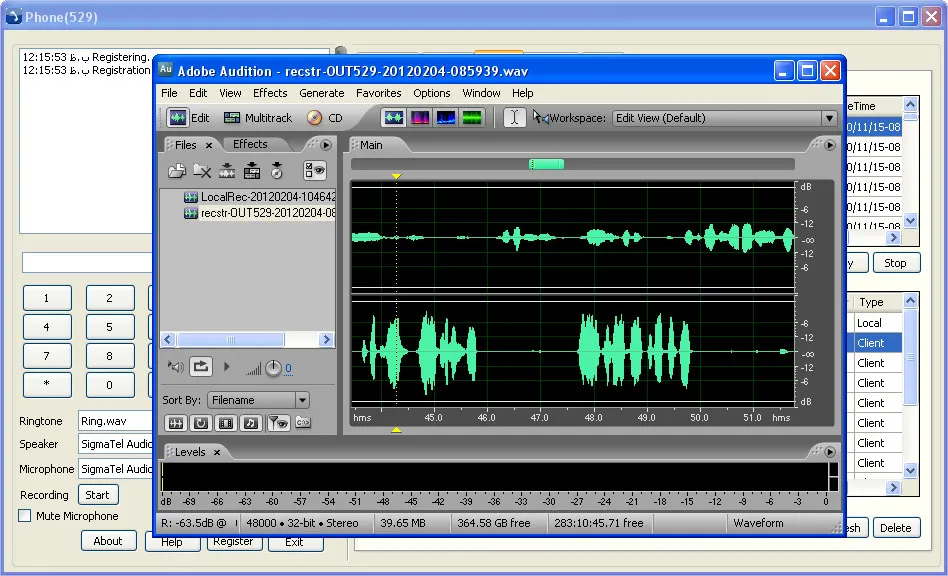Open the Window menu
Screen dimensions: 948x576
click(x=481, y=93)
